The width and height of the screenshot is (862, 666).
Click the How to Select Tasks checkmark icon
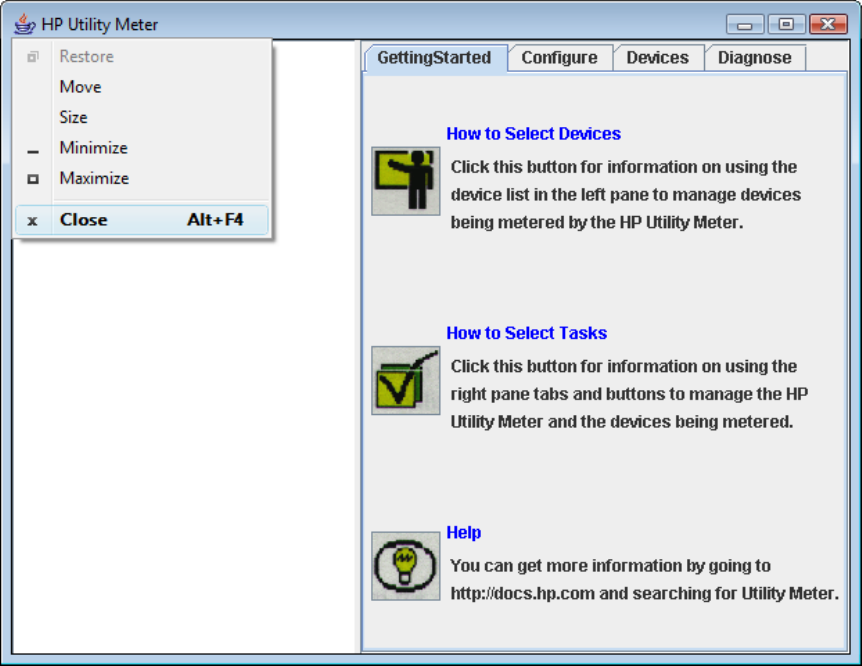(x=406, y=381)
